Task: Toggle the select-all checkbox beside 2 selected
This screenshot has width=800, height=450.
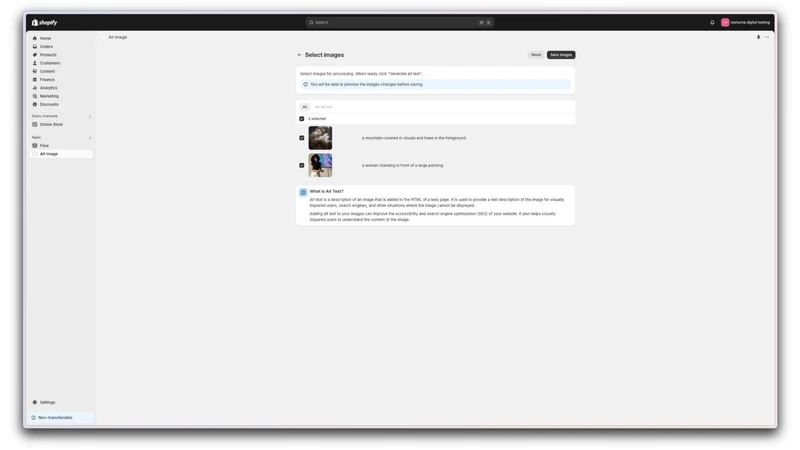Action: coord(302,119)
